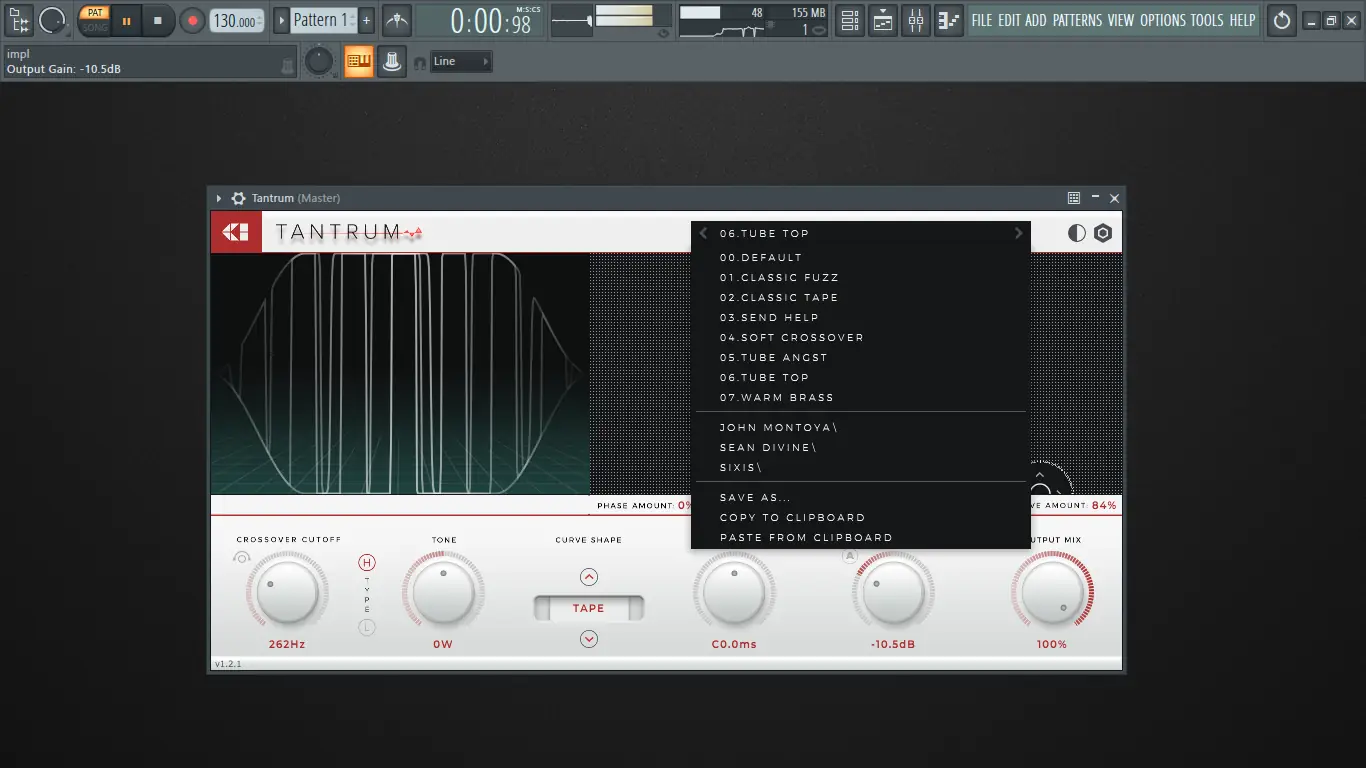
Task: Open the PATTERNS menu
Action: click(x=1077, y=20)
